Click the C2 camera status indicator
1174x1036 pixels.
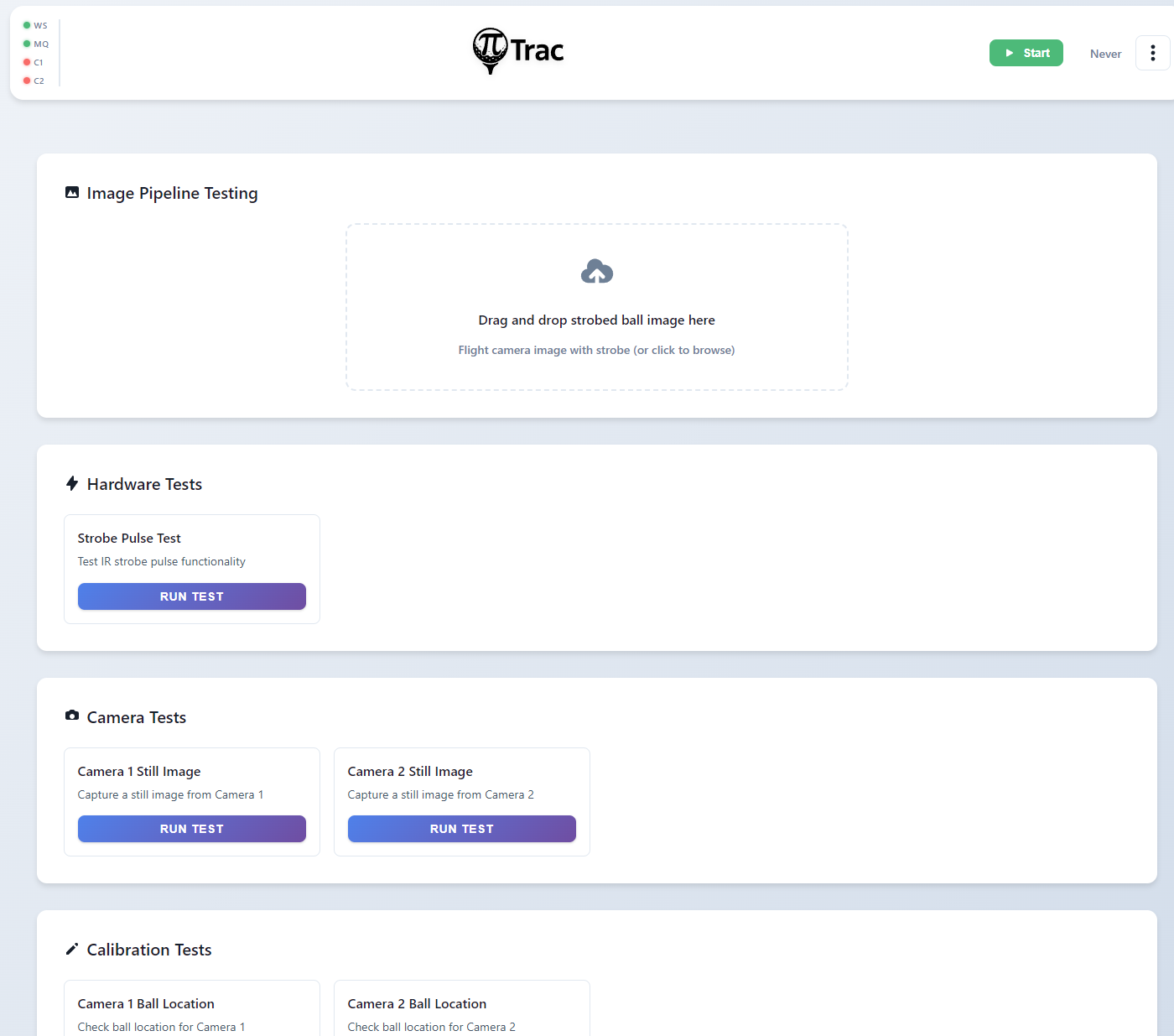point(27,81)
